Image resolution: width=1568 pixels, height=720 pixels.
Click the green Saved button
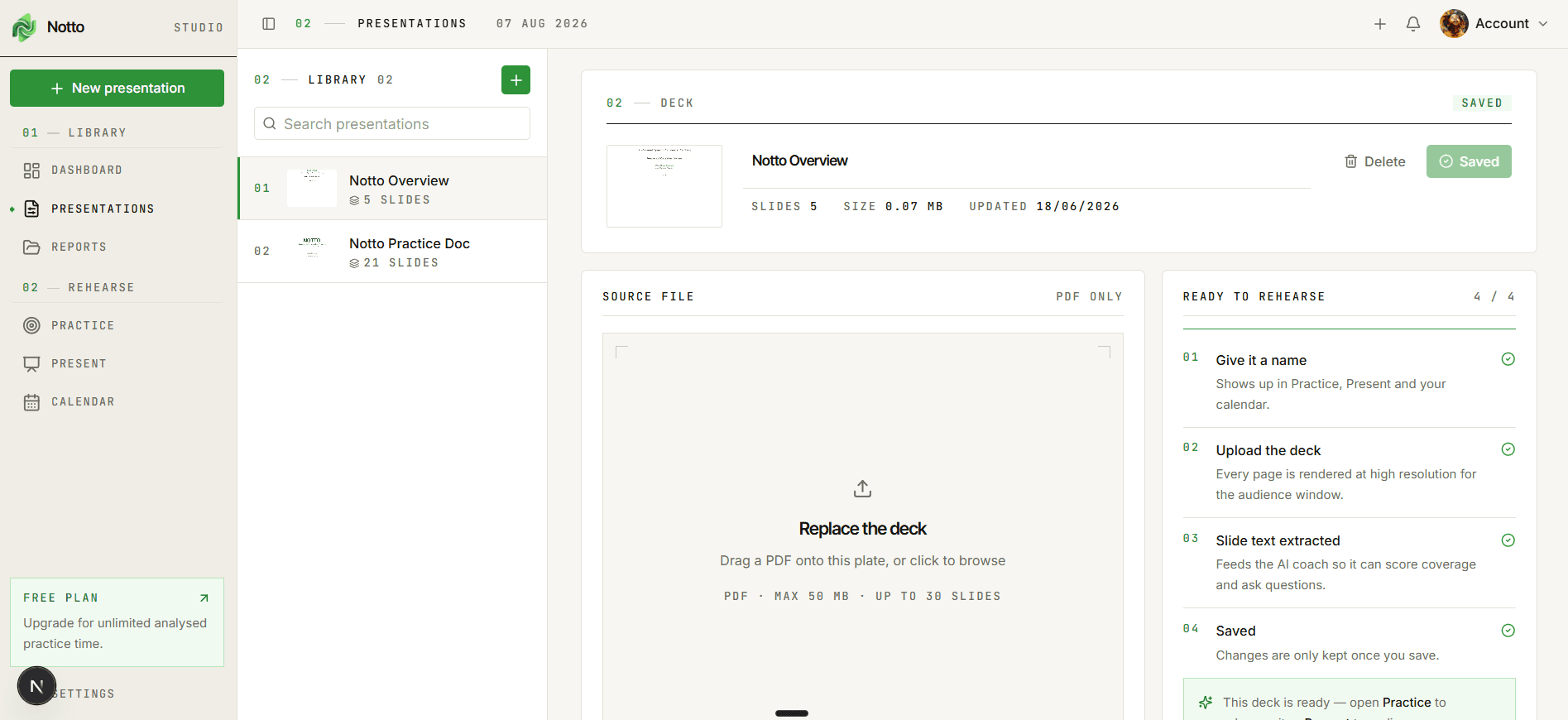click(1469, 161)
